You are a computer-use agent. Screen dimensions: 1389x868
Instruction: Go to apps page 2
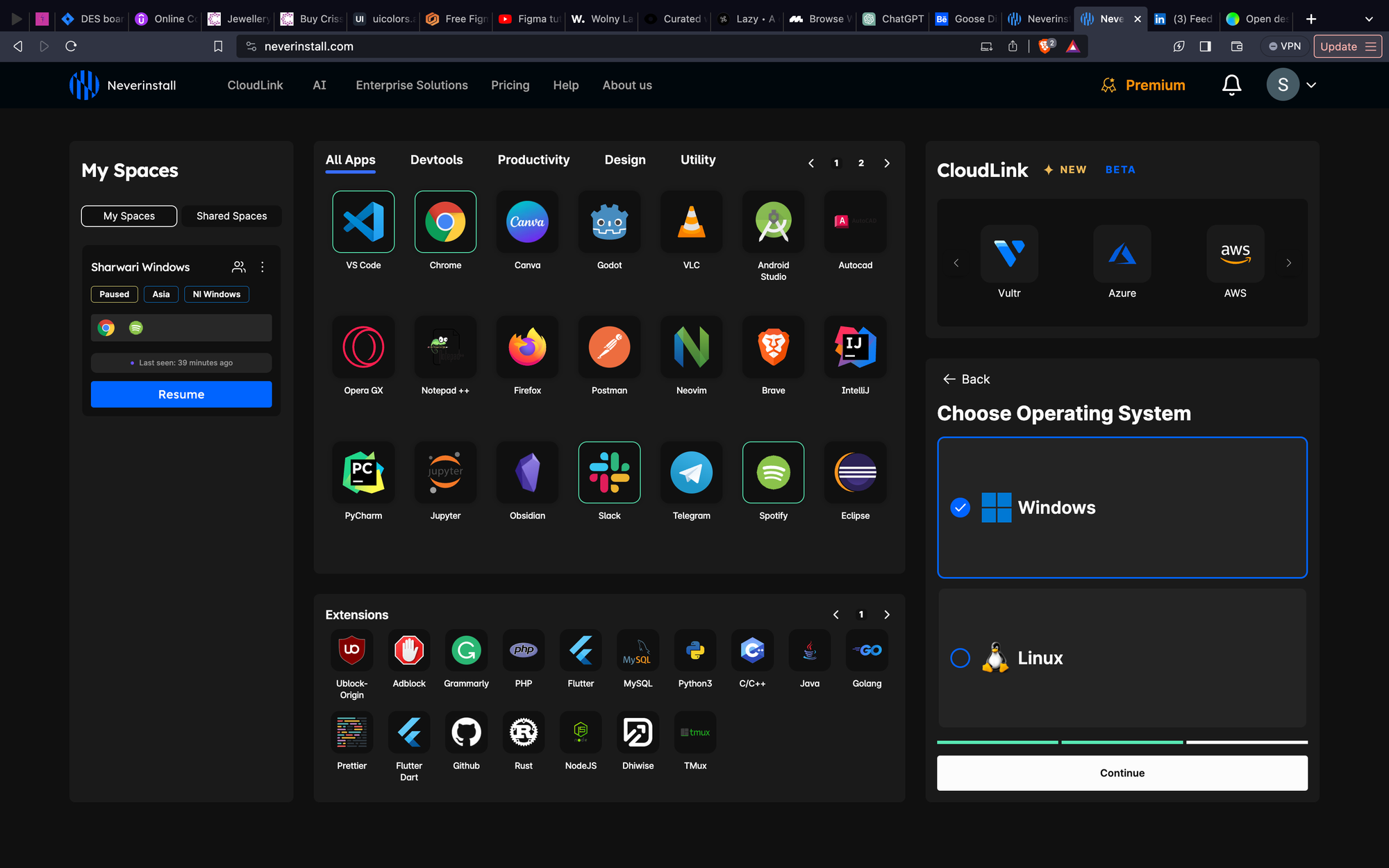pos(861,163)
